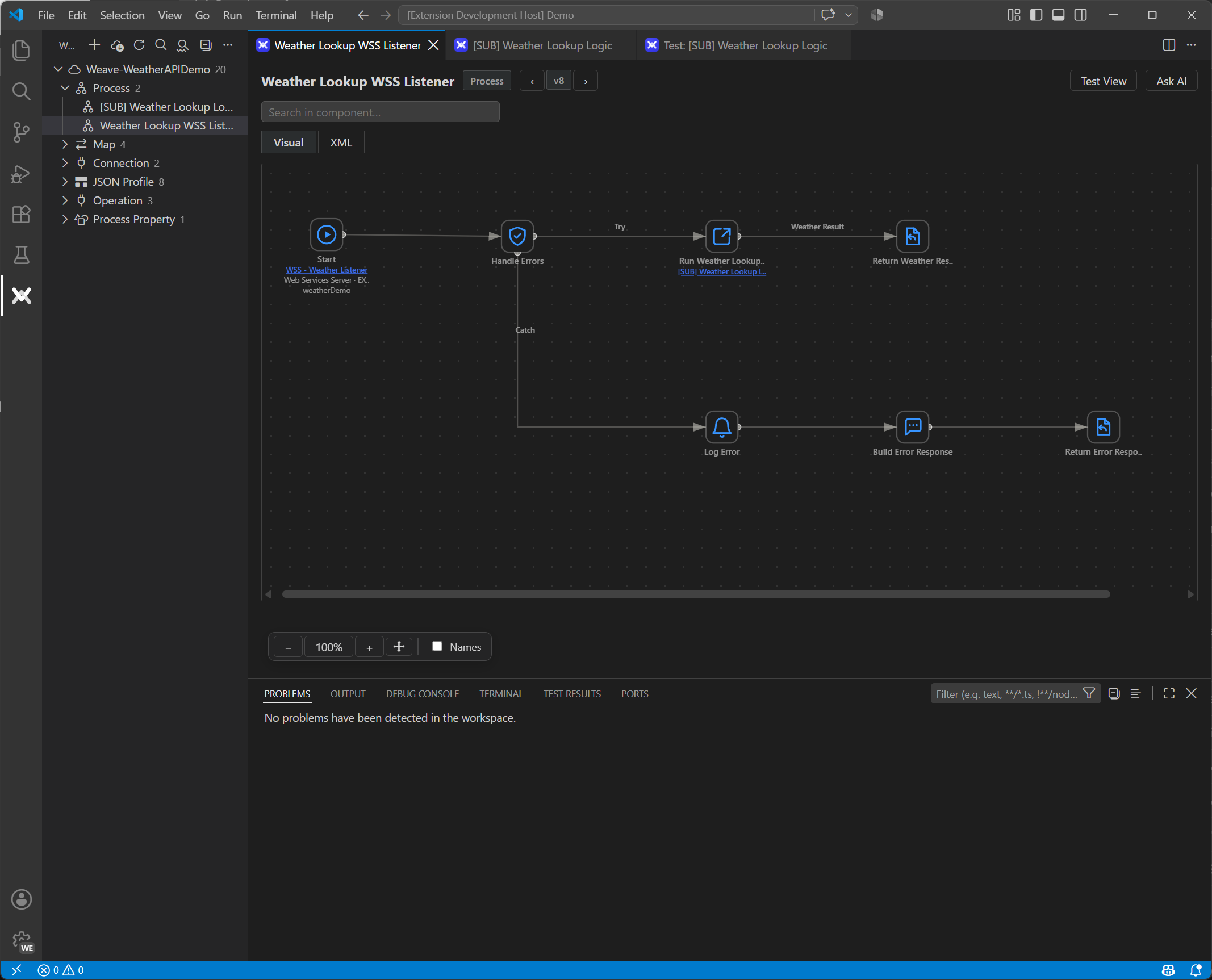Click the refresh icon in sidebar header
This screenshot has height=980, width=1212.
[139, 45]
